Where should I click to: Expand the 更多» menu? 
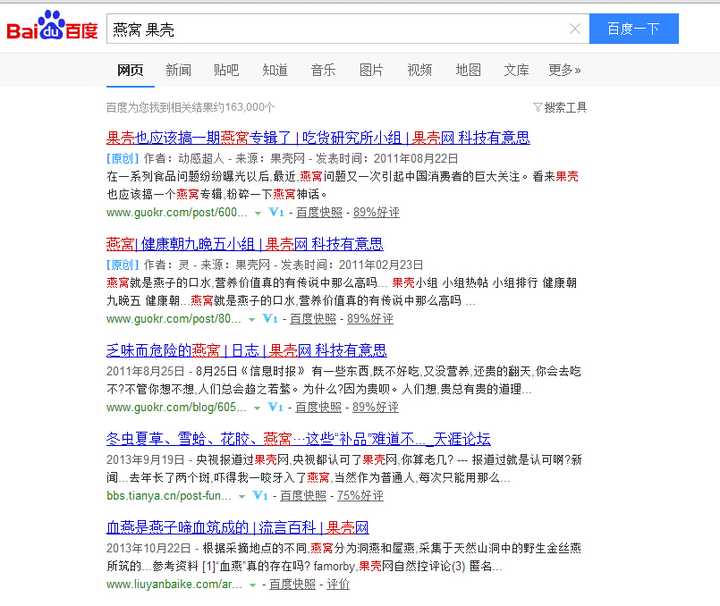565,70
